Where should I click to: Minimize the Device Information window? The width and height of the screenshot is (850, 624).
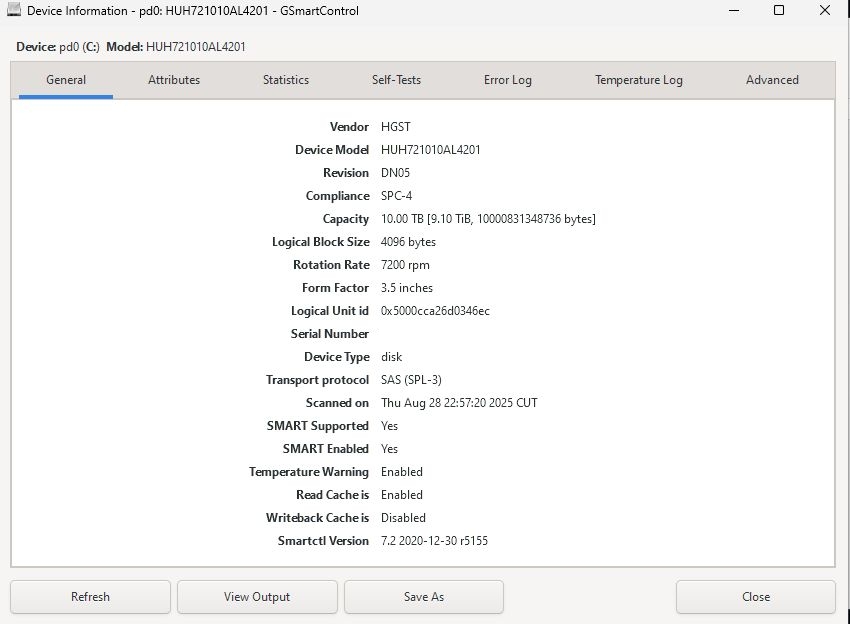pyautogui.click(x=734, y=10)
